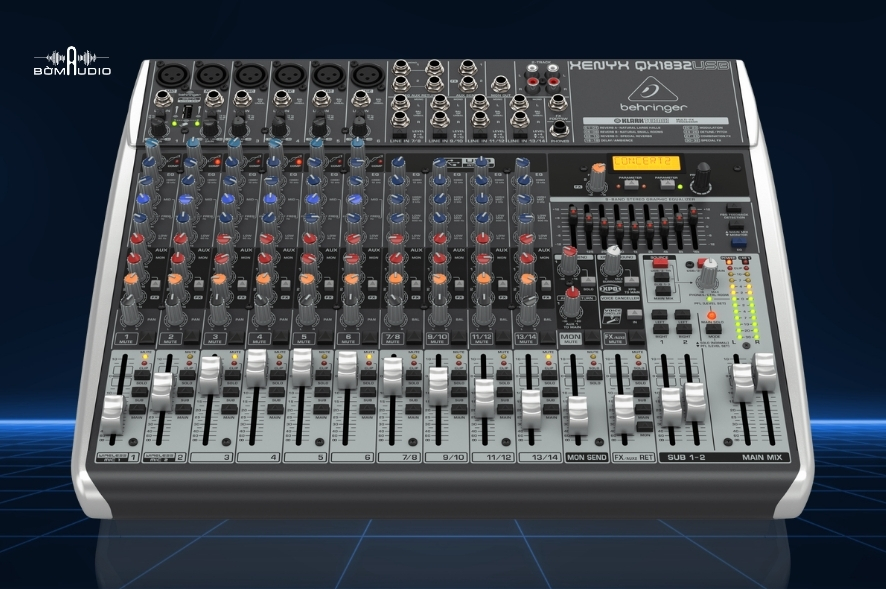Click the 9/10 channel fader
Viewport: 886px width, 589px height.
pyautogui.click(x=439, y=386)
